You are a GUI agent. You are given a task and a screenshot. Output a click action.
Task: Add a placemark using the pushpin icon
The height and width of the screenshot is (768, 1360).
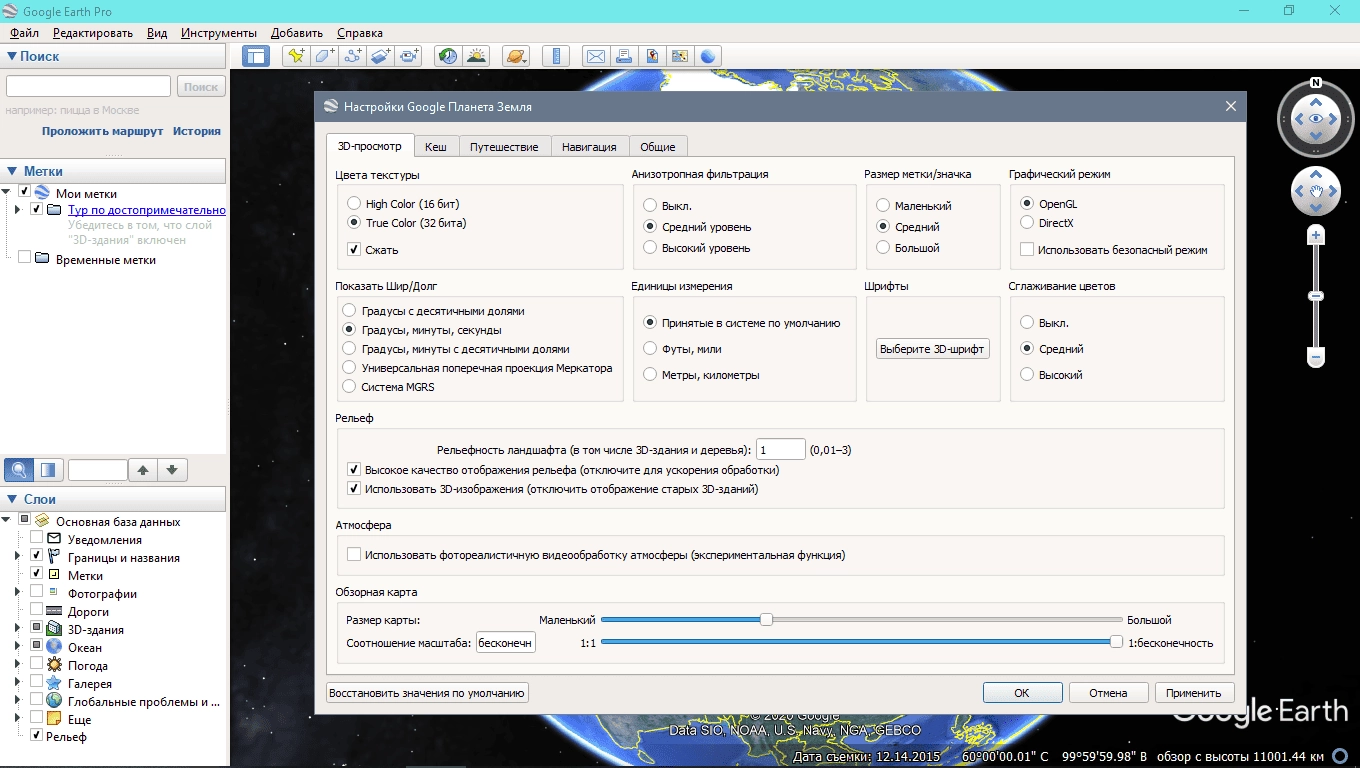(x=296, y=56)
